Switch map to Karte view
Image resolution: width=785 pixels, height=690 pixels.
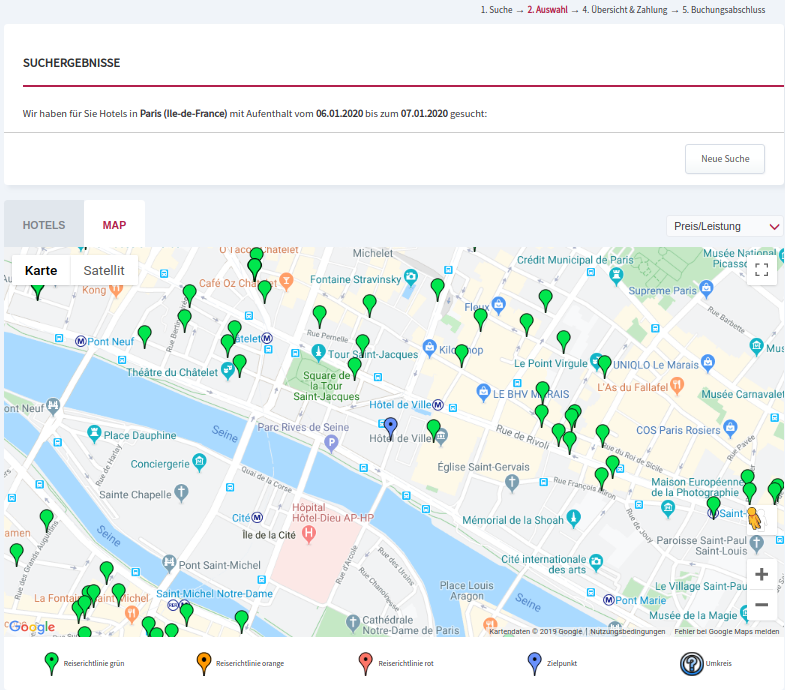click(x=41, y=270)
